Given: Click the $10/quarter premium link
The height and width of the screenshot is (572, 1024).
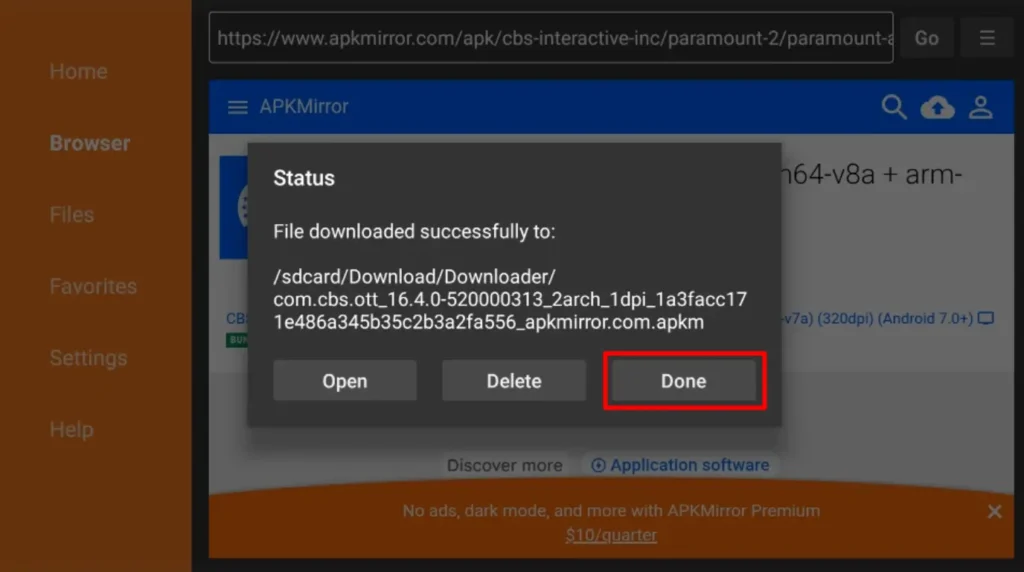Looking at the screenshot, I should 611,535.
